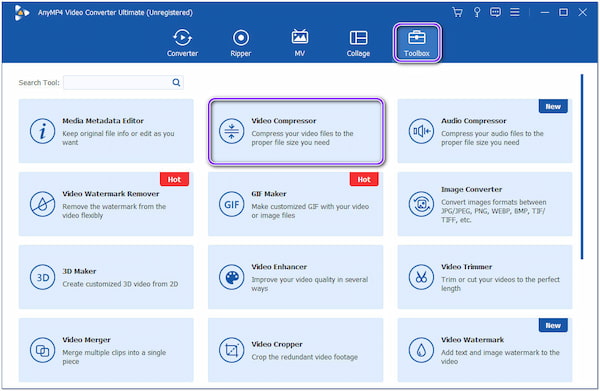Open the GIF Maker title

click(269, 194)
